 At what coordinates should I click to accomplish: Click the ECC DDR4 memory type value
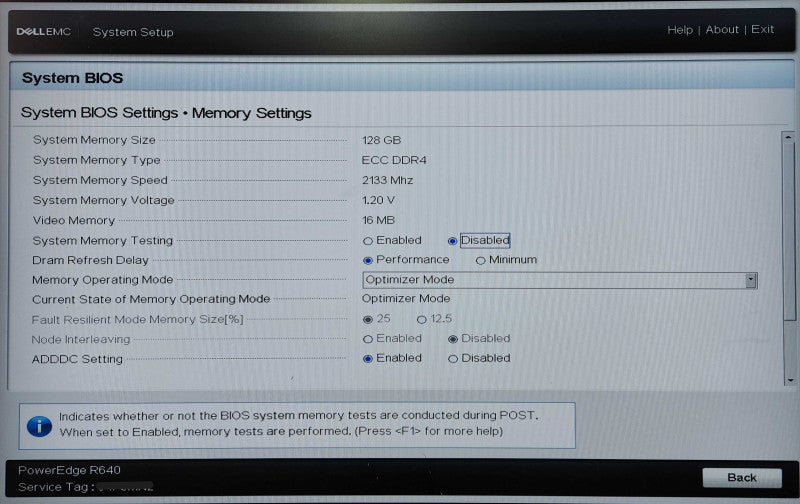click(394, 160)
